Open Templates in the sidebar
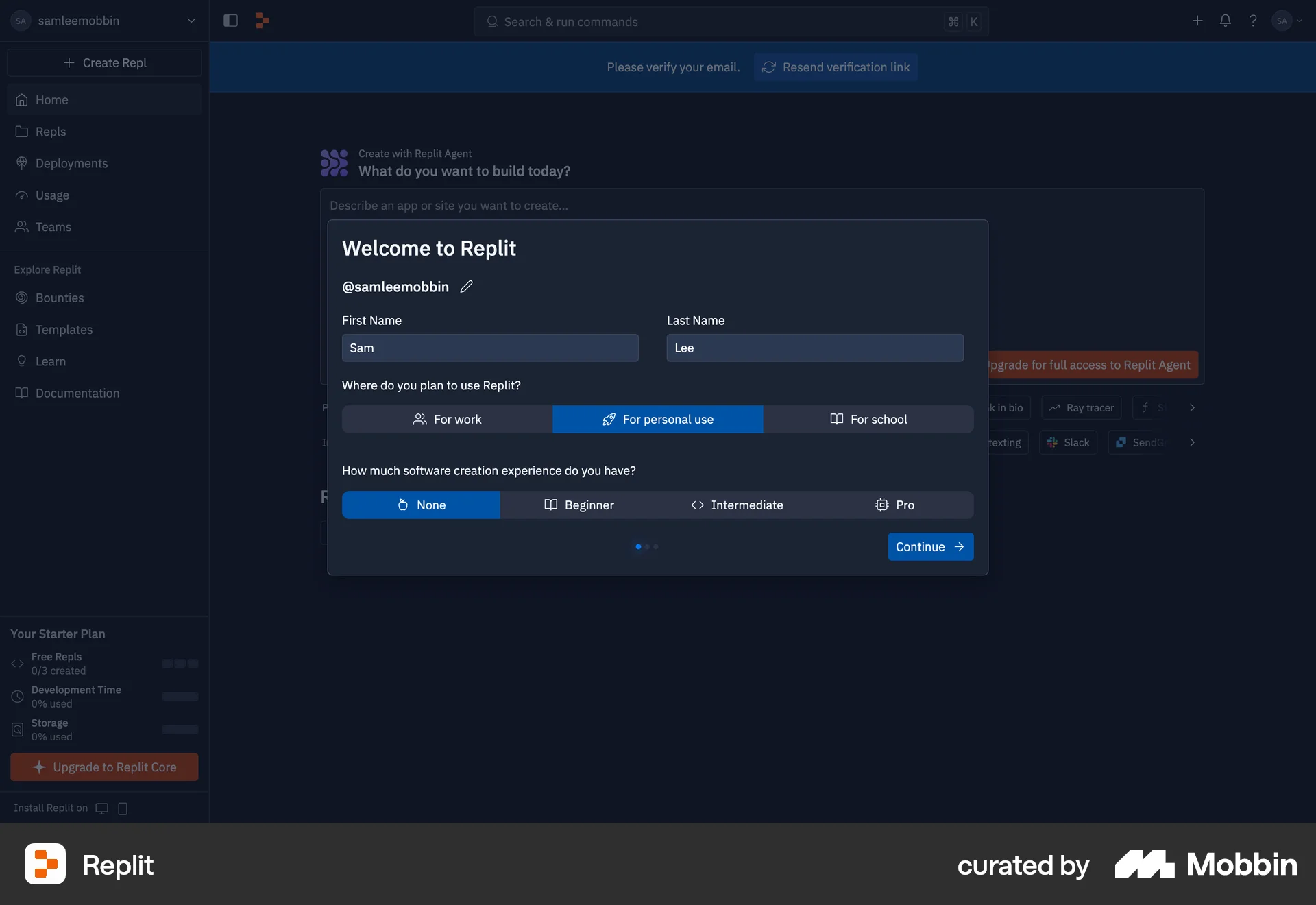The width and height of the screenshot is (1316, 905). [64, 329]
